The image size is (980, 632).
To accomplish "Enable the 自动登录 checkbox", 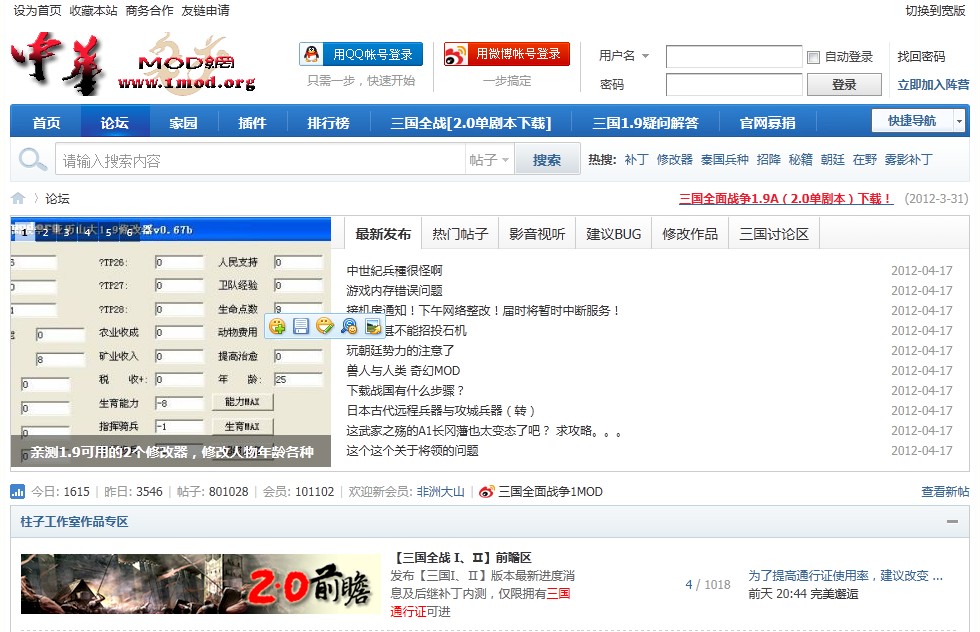I will coord(814,57).
